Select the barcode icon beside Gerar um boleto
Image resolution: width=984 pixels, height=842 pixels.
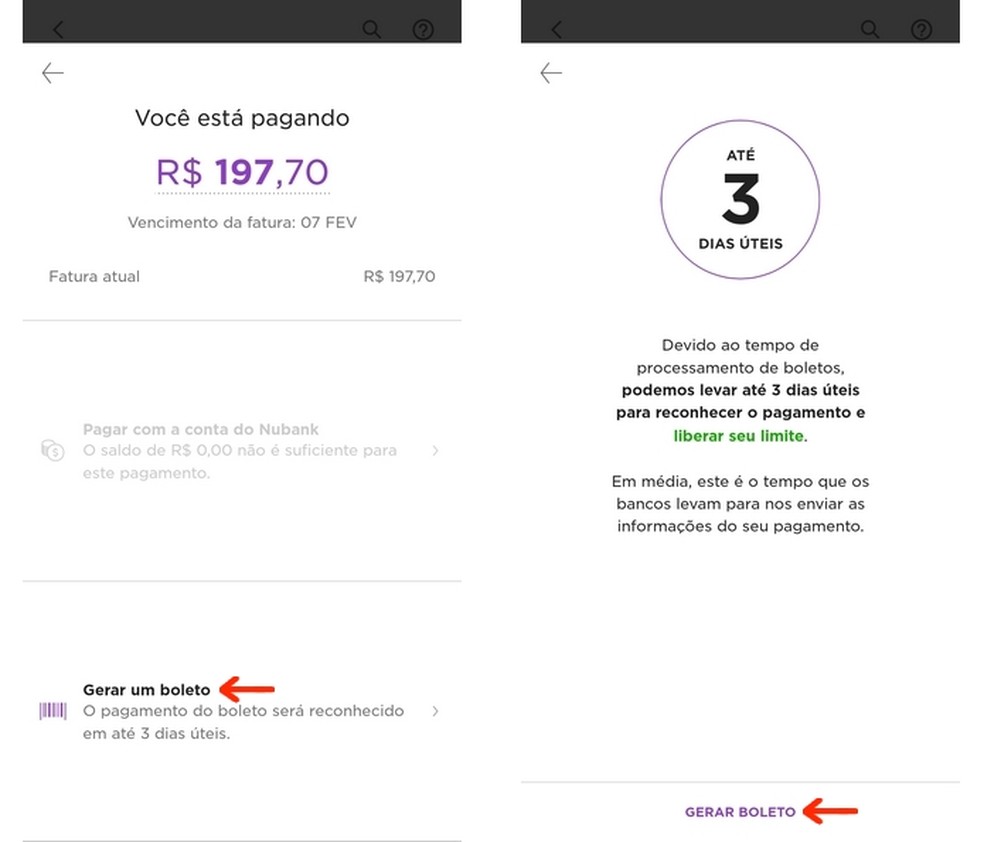pyautogui.click(x=51, y=711)
